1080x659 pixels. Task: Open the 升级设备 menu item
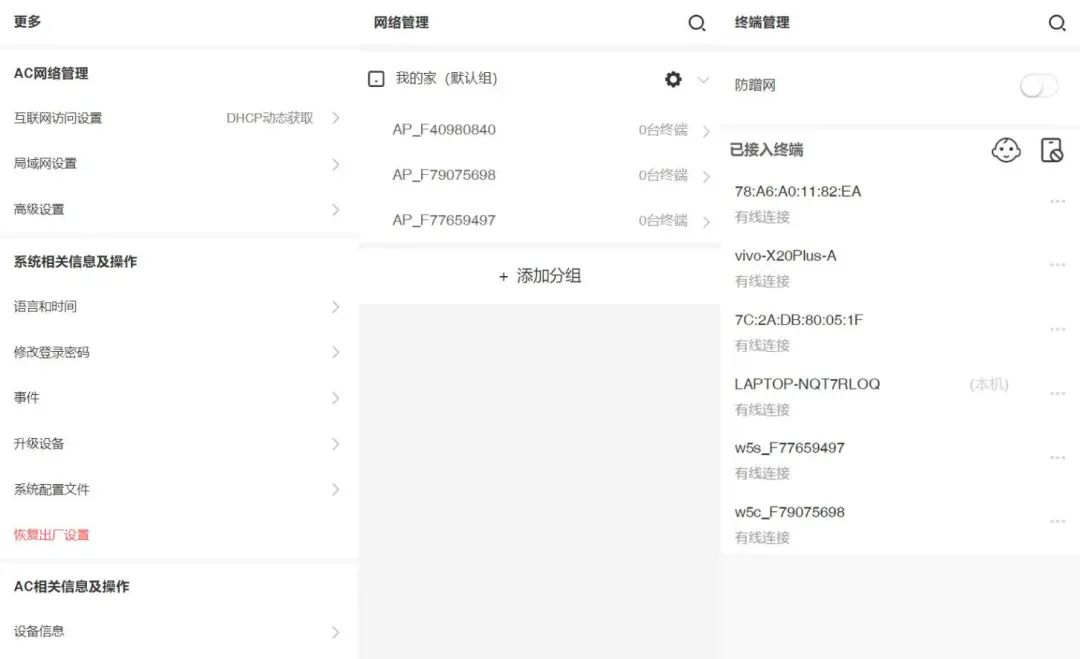(x=178, y=443)
